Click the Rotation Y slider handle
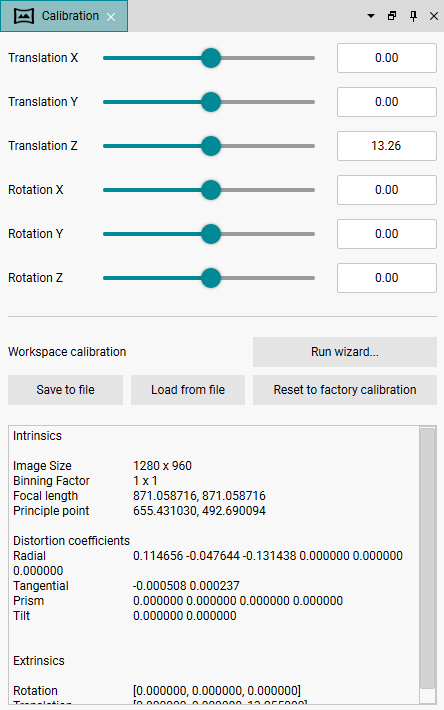 pyautogui.click(x=211, y=234)
